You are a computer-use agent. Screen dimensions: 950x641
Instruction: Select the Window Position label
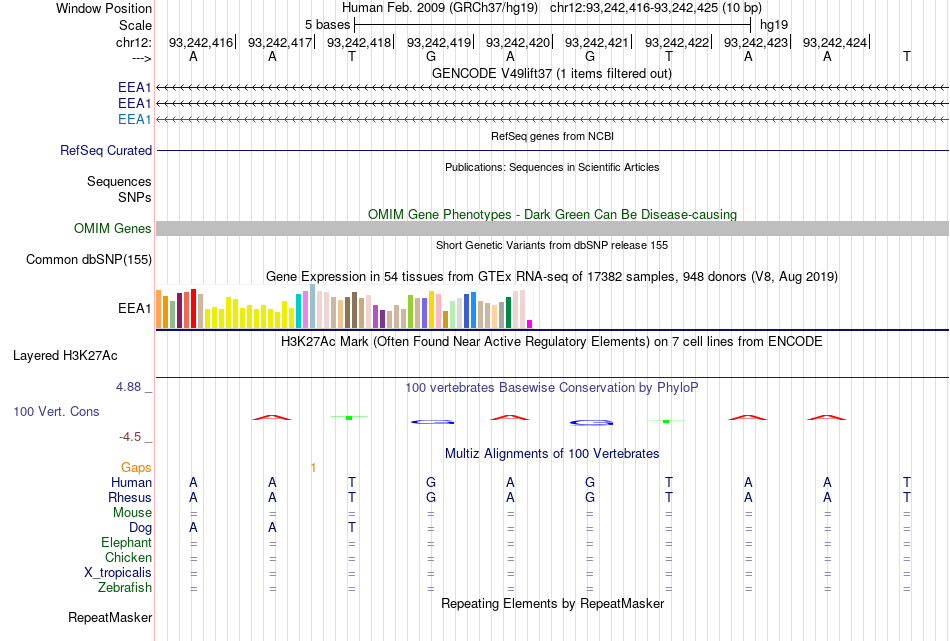click(104, 8)
